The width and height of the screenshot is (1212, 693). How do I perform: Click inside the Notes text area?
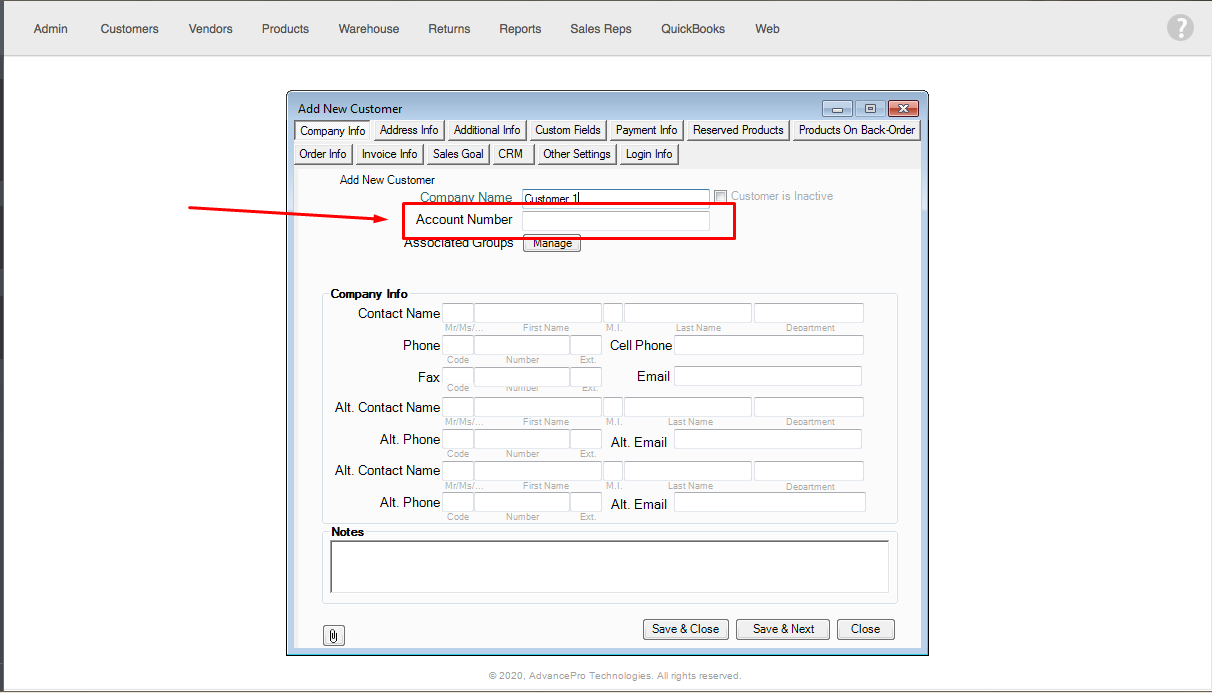pos(609,567)
